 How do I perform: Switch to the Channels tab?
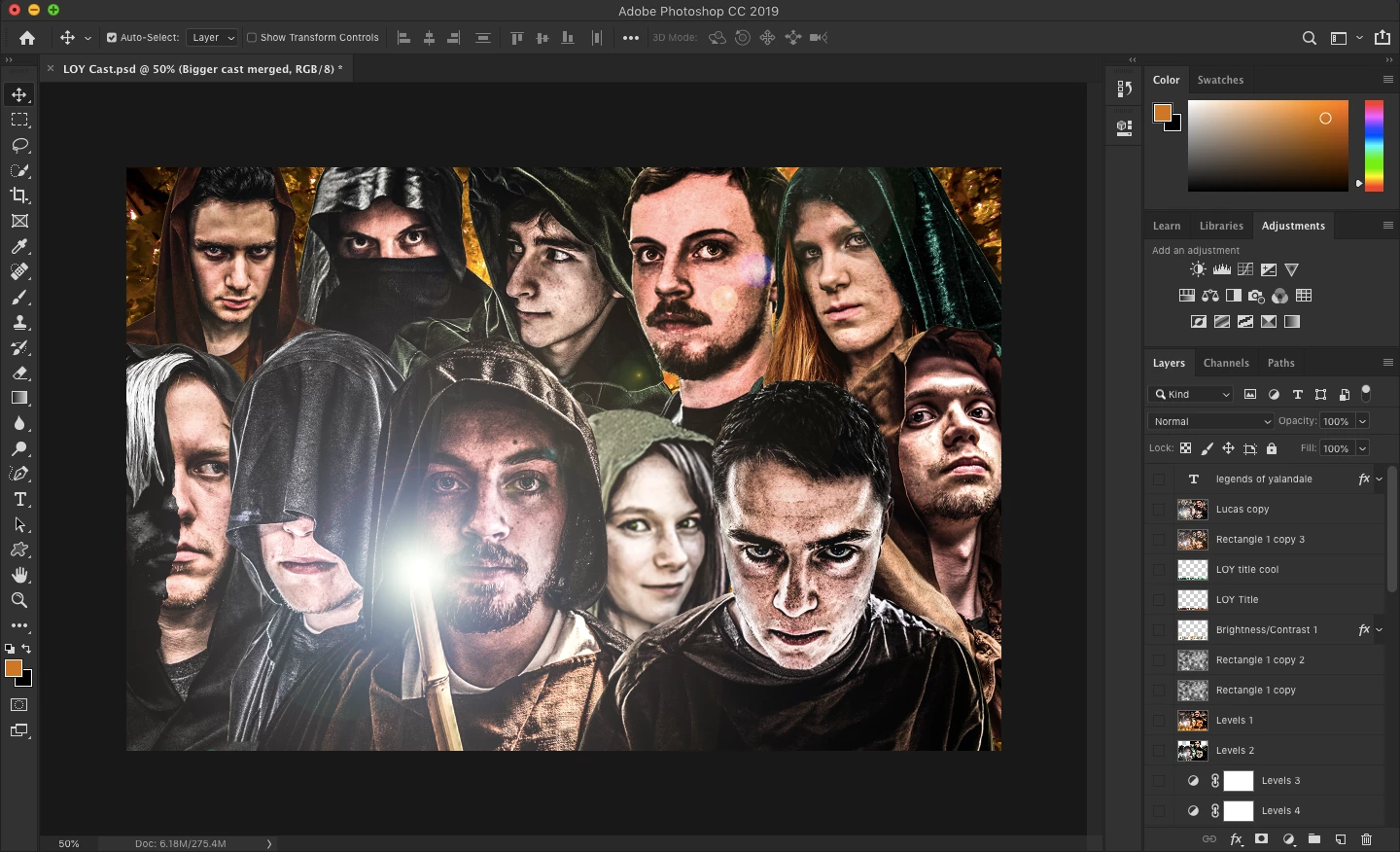click(x=1225, y=363)
